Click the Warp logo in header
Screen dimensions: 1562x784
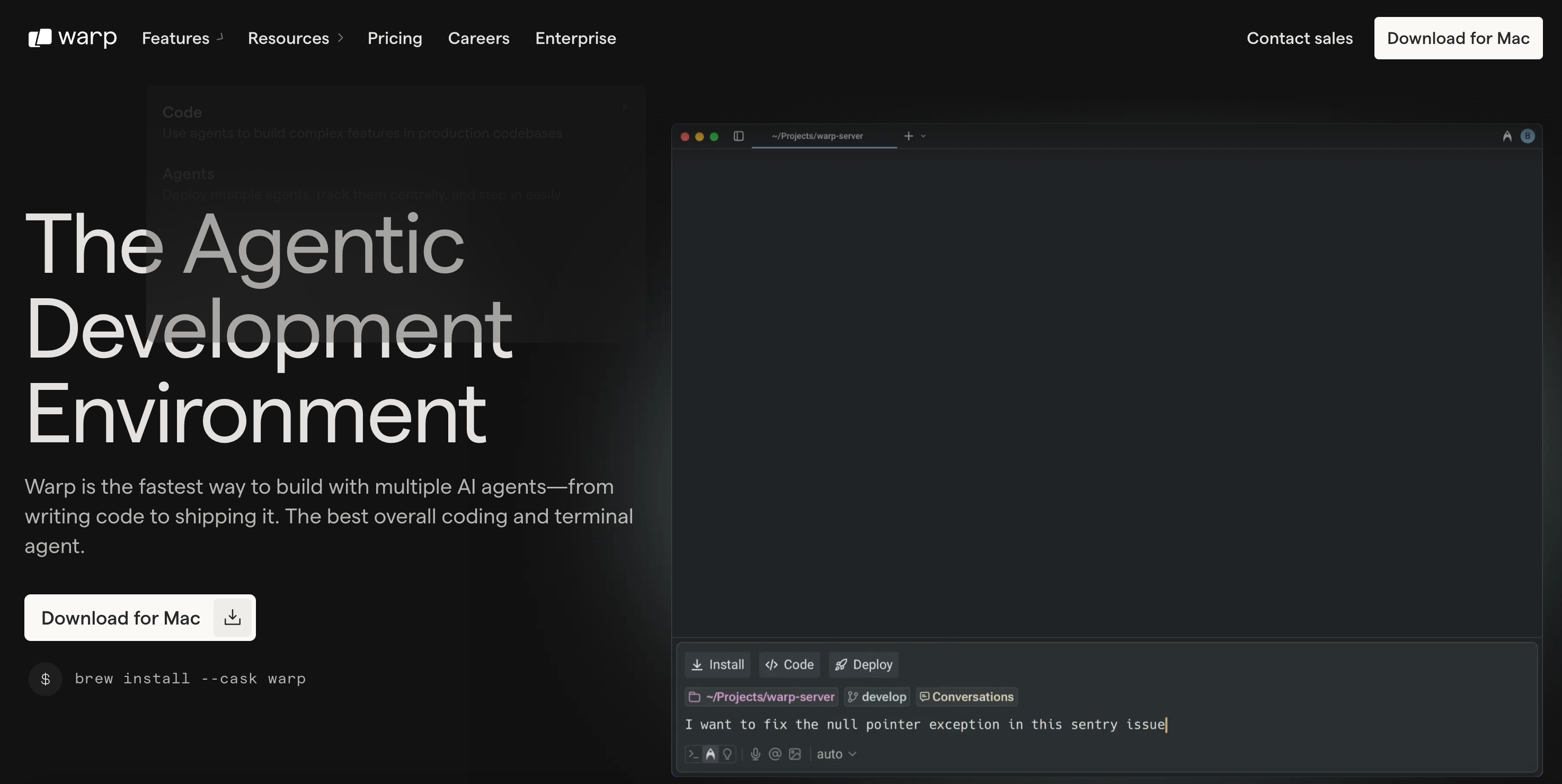[72, 38]
